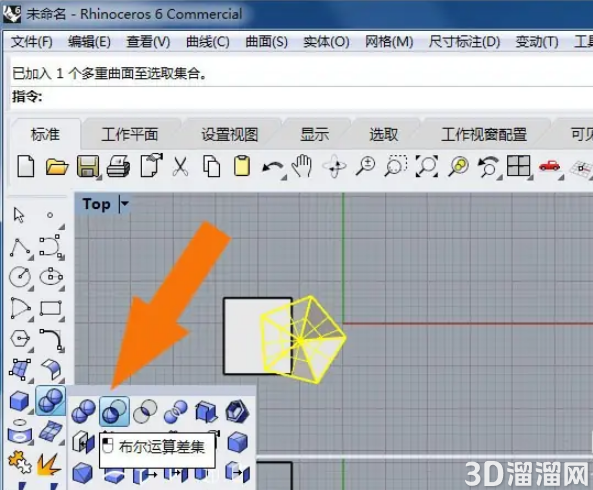Switch to the 工作视窗配置 tab
Screen dimensions: 593x490
484,135
